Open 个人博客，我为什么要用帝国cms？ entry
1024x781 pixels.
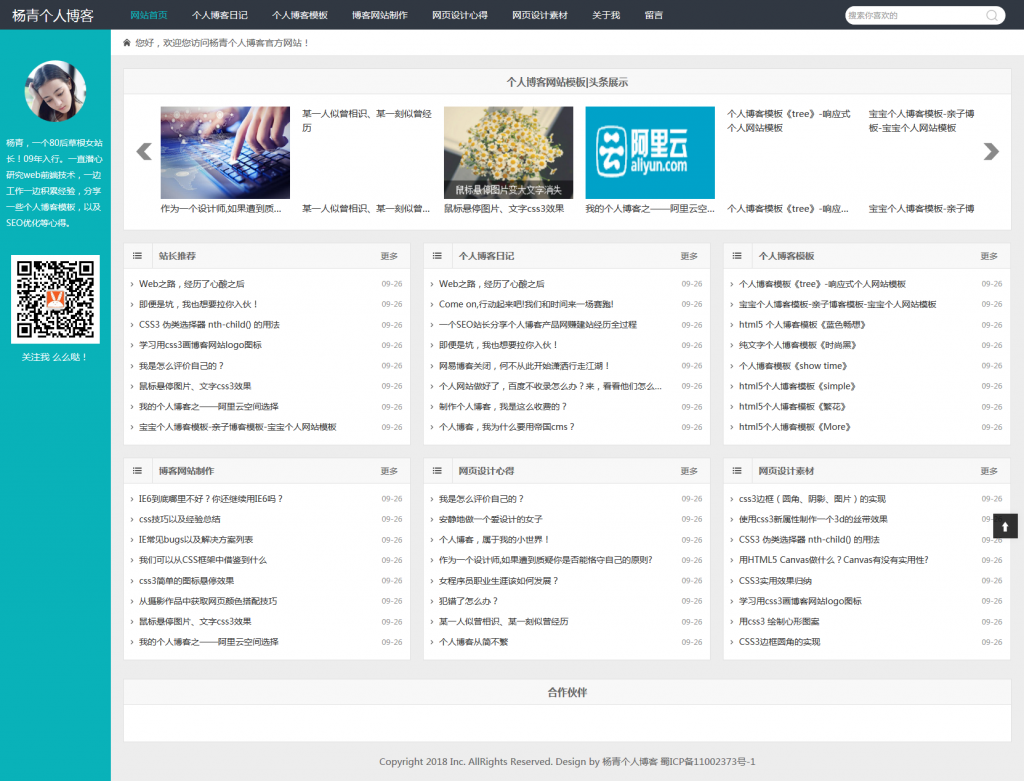pos(507,427)
